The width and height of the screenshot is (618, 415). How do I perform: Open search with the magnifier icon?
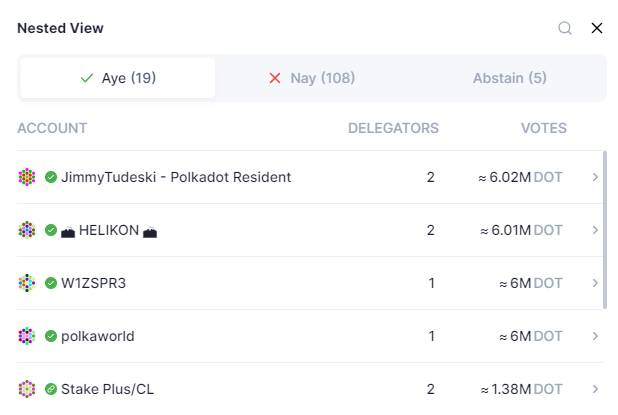pos(565,28)
